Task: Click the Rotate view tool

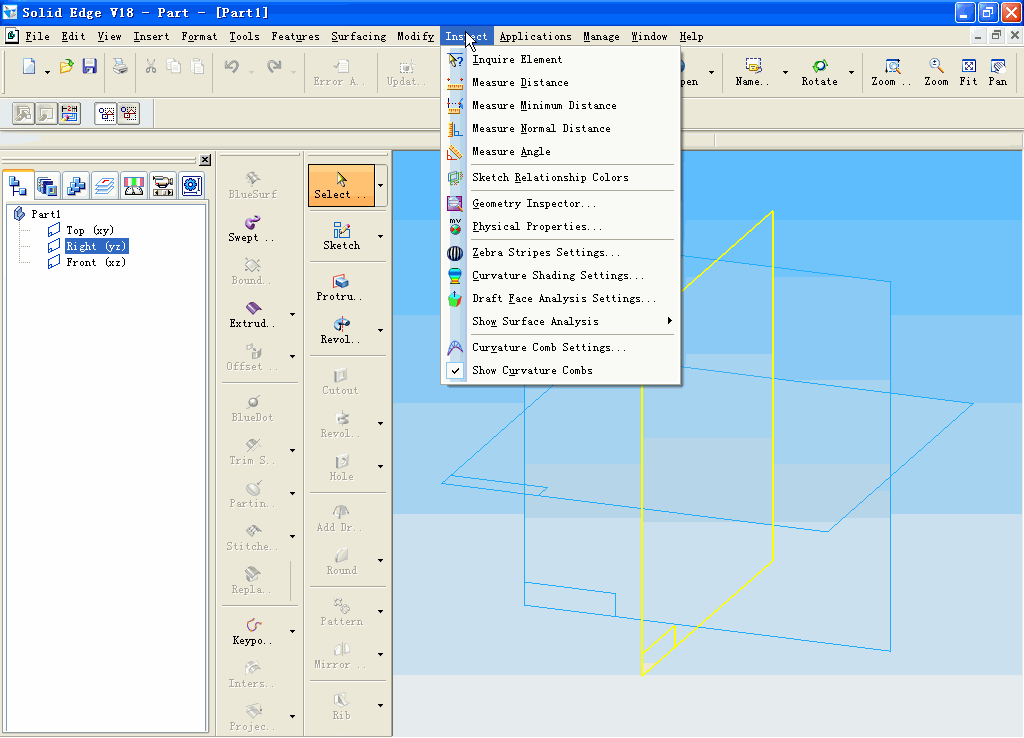Action: tap(820, 72)
